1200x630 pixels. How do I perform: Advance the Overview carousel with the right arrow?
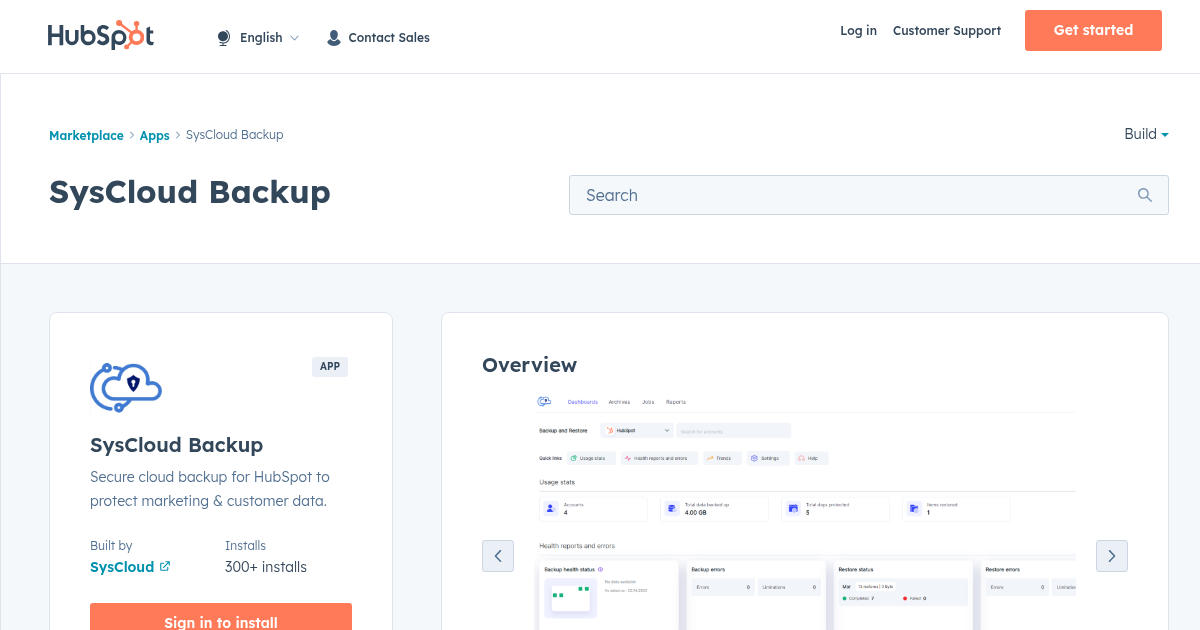pyautogui.click(x=1111, y=556)
